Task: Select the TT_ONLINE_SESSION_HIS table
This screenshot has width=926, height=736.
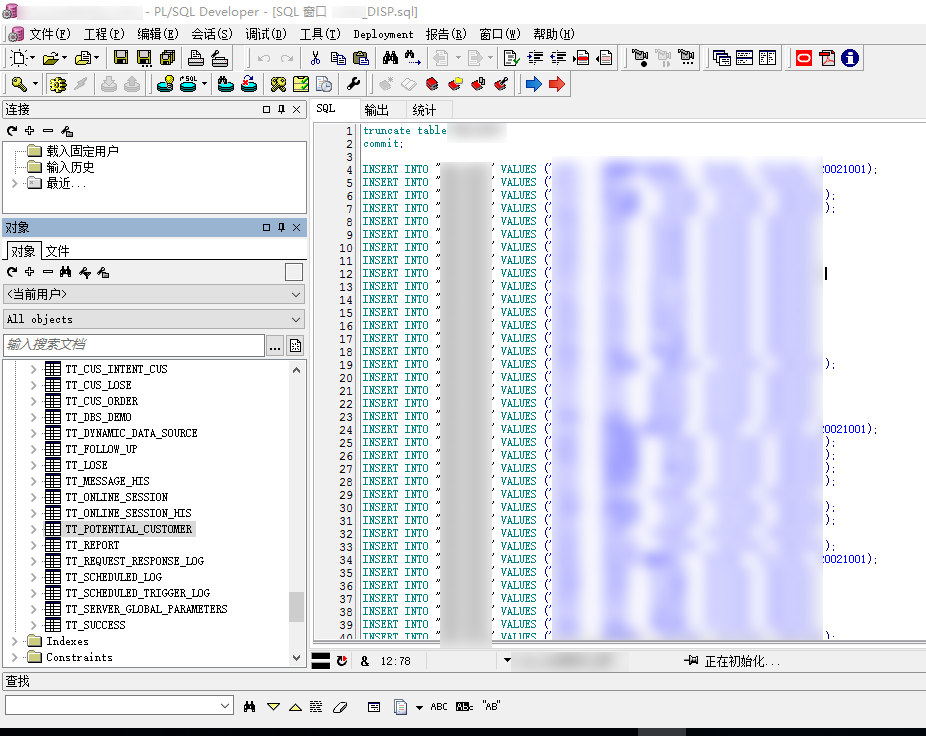Action: [x=128, y=513]
